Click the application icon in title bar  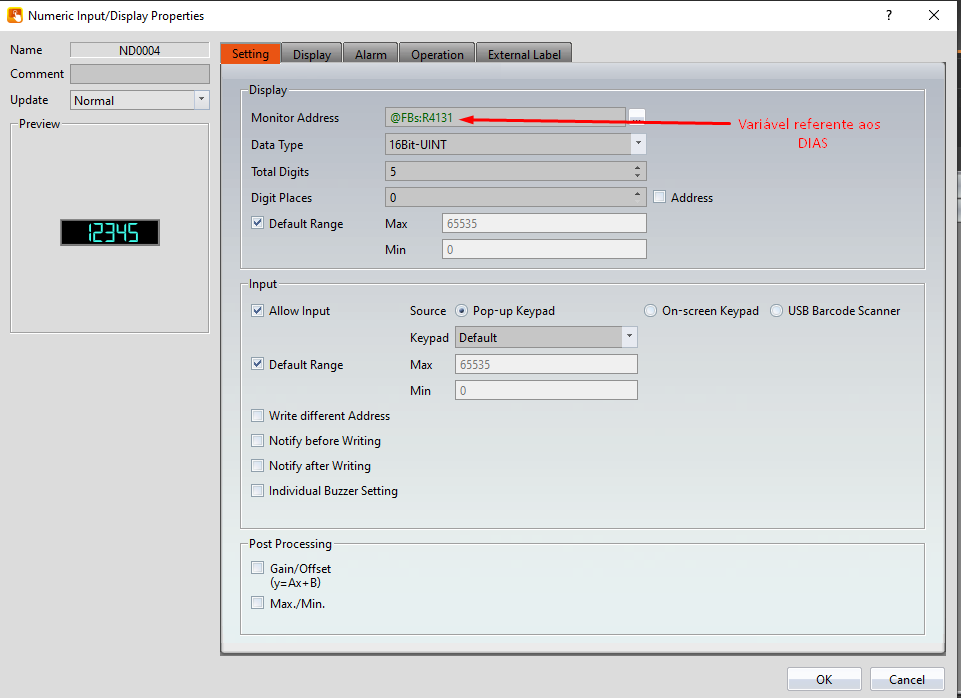pyautogui.click(x=15, y=16)
